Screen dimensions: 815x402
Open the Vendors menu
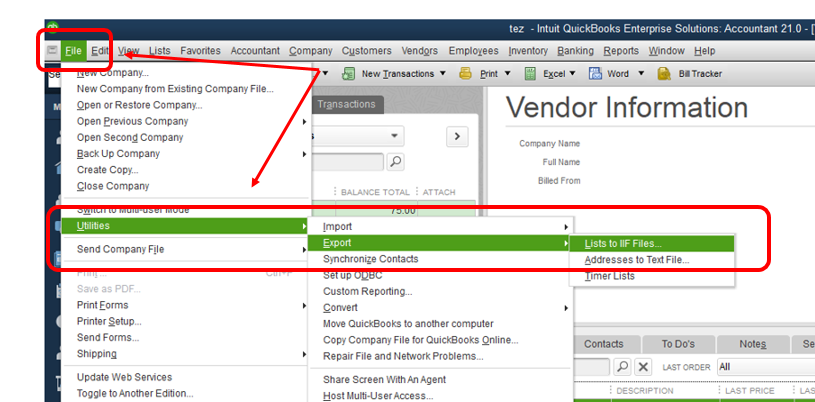pyautogui.click(x=419, y=51)
